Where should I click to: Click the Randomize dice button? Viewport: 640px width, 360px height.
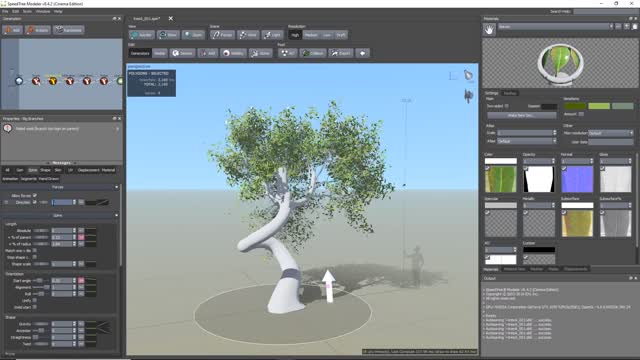click(x=69, y=30)
